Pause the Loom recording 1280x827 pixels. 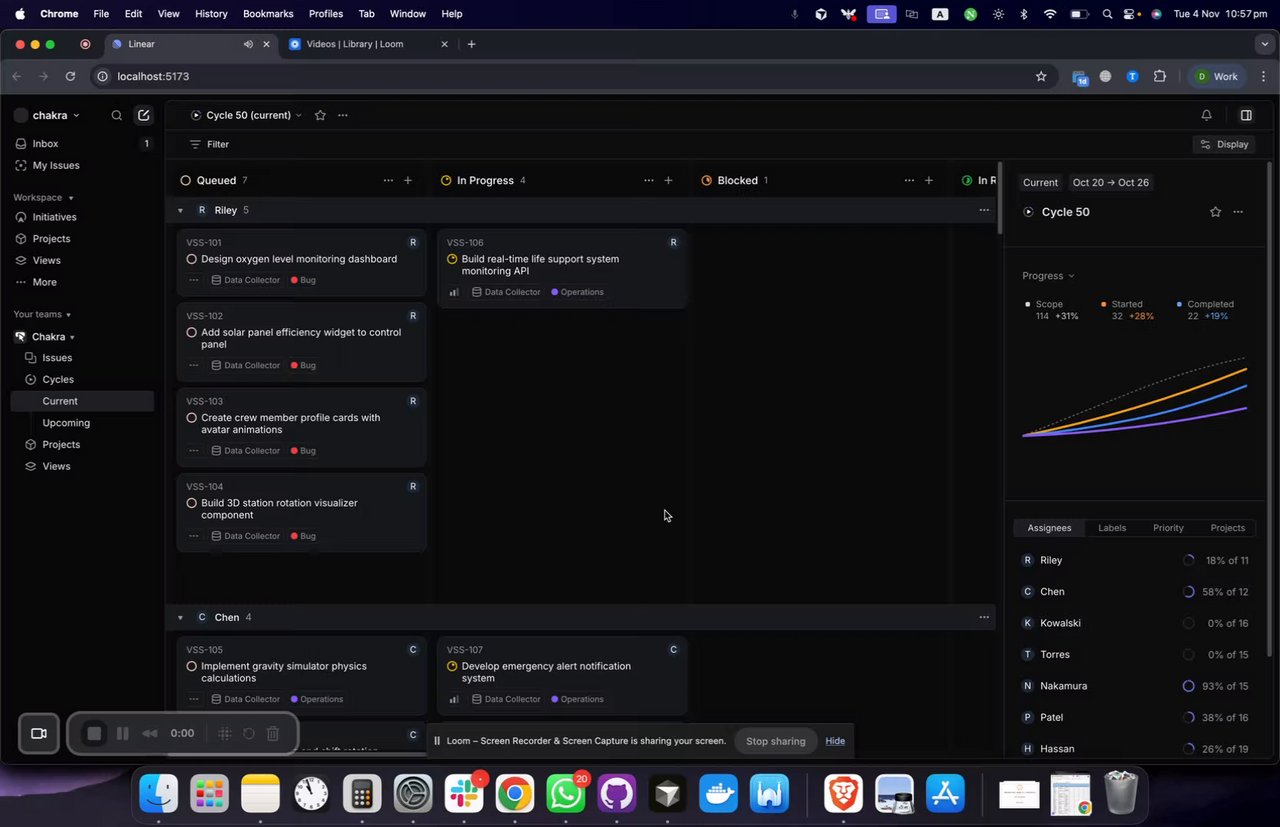click(123, 733)
